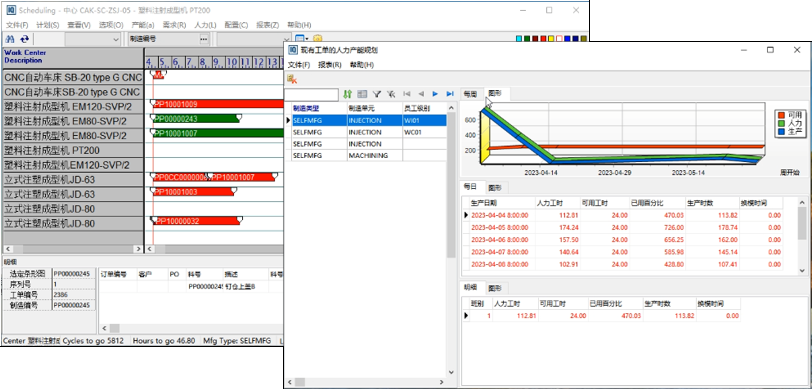This screenshot has width=812, height=389.
Task: Select the CNC自动车床SB-20 type G CNC row without Gantt bar
Action: [x=72, y=92]
